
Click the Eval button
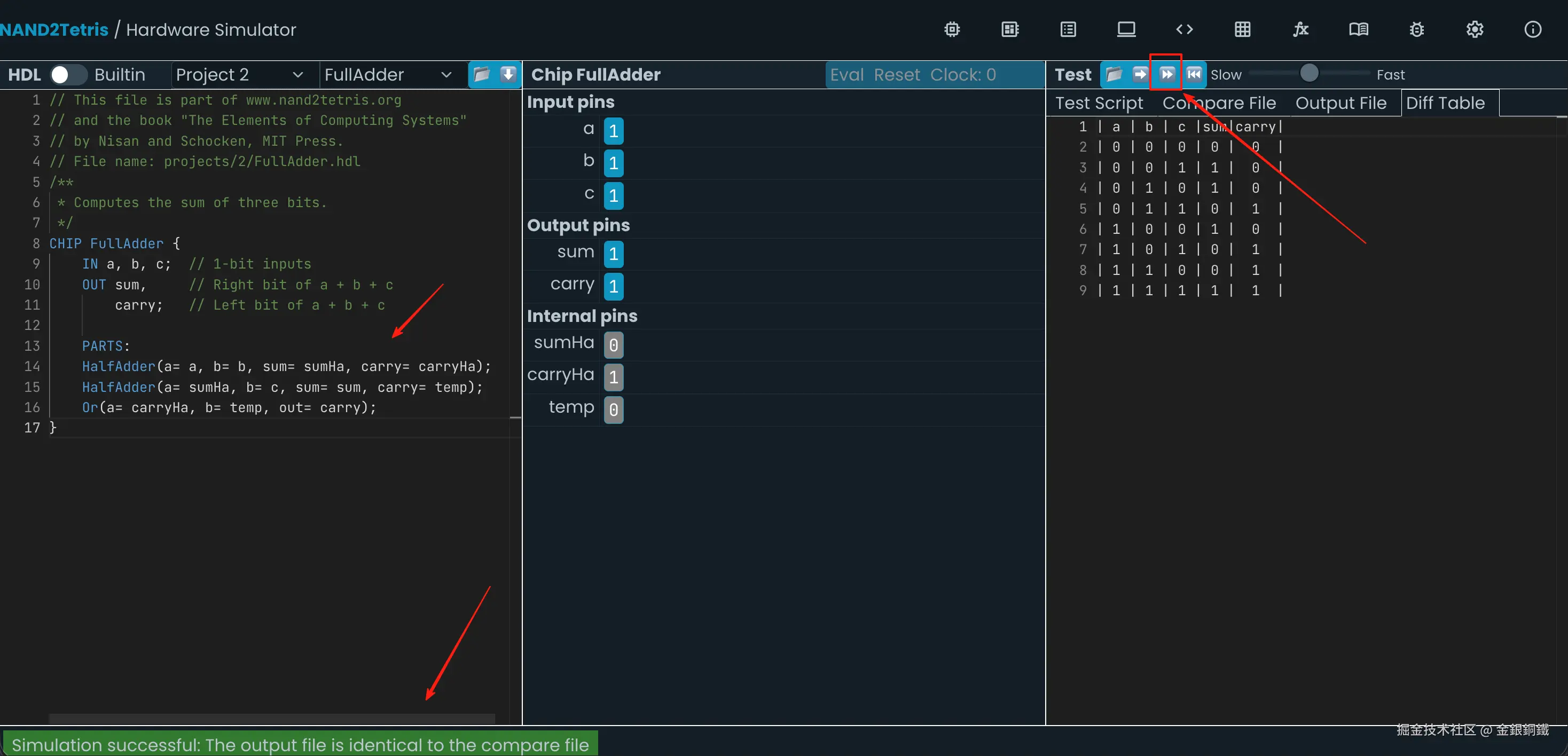(846, 74)
